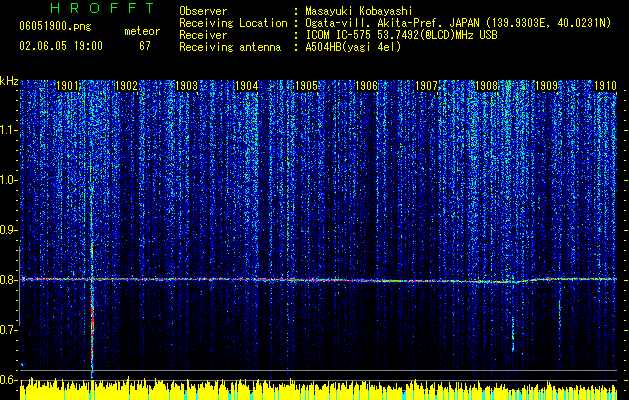Click the 0.9 frequency axis label

(8, 230)
